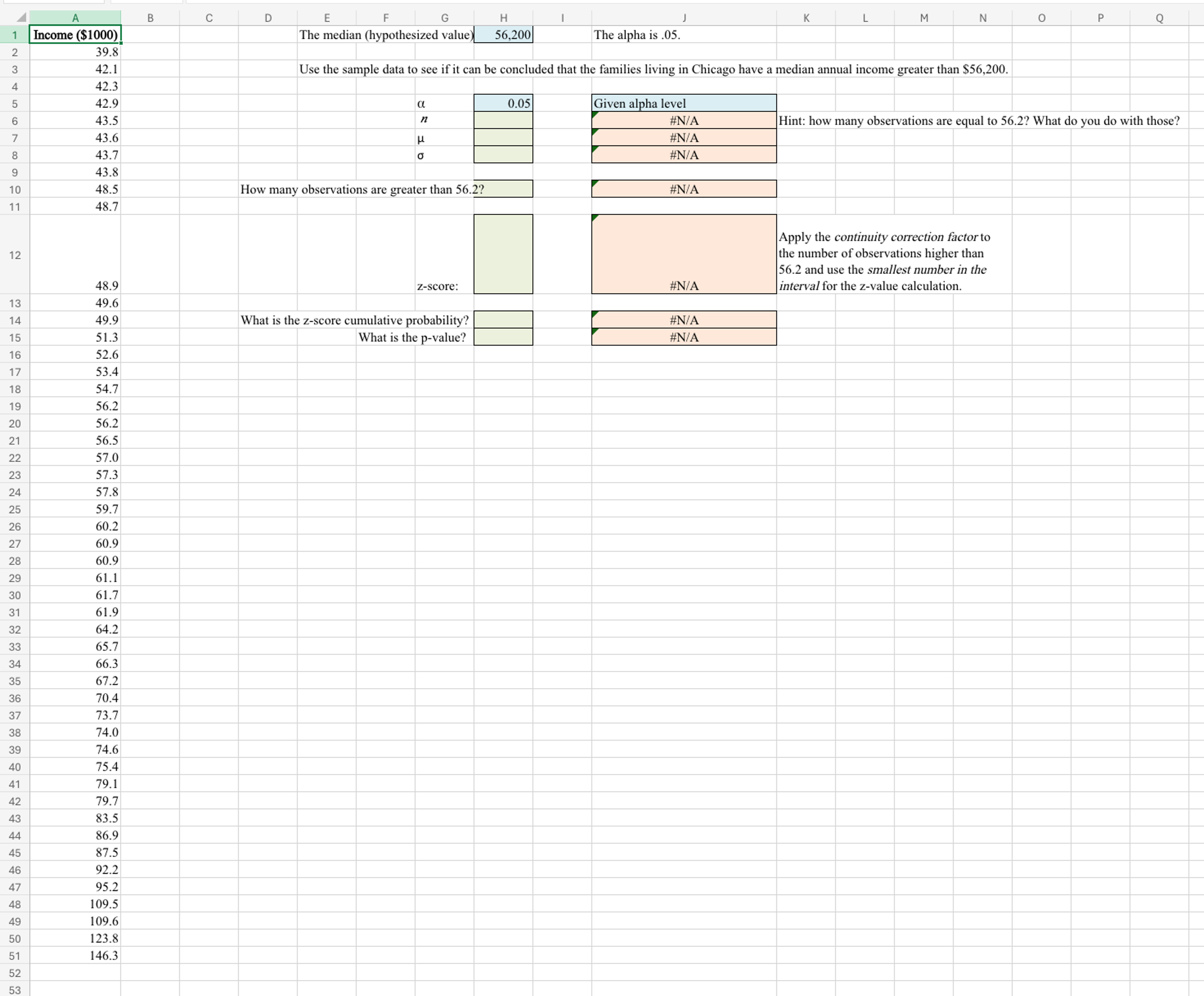Click the What is the p-value? label
1204x996 pixels.
pyautogui.click(x=412, y=337)
